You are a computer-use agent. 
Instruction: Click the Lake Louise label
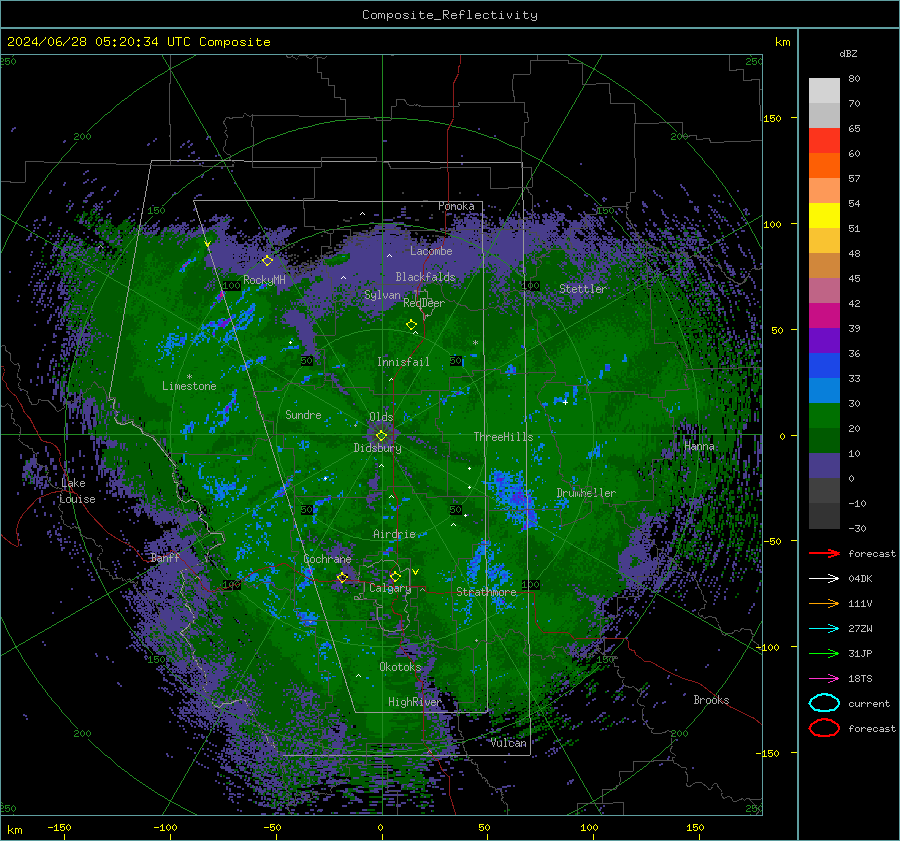coord(77,491)
